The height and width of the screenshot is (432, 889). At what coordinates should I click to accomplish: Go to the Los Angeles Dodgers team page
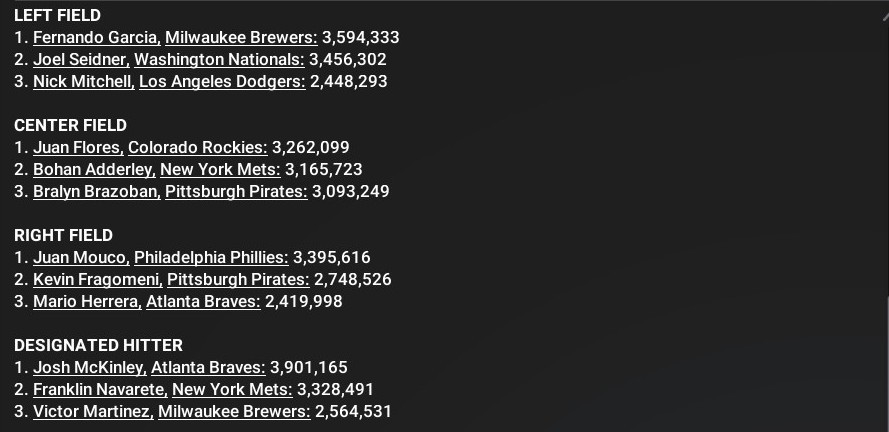221,82
